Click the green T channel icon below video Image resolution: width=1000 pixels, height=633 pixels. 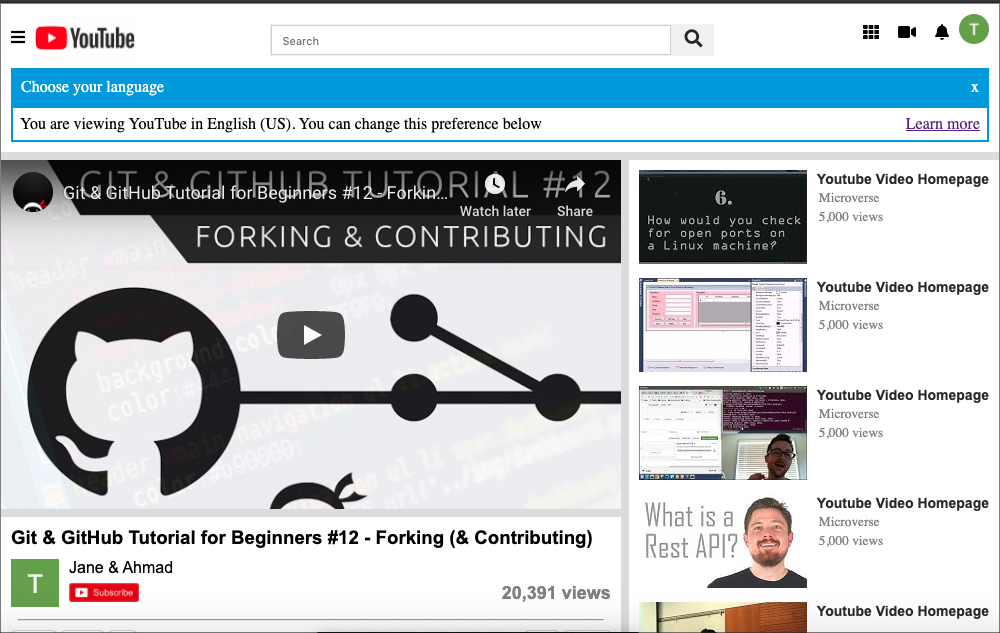coord(35,583)
